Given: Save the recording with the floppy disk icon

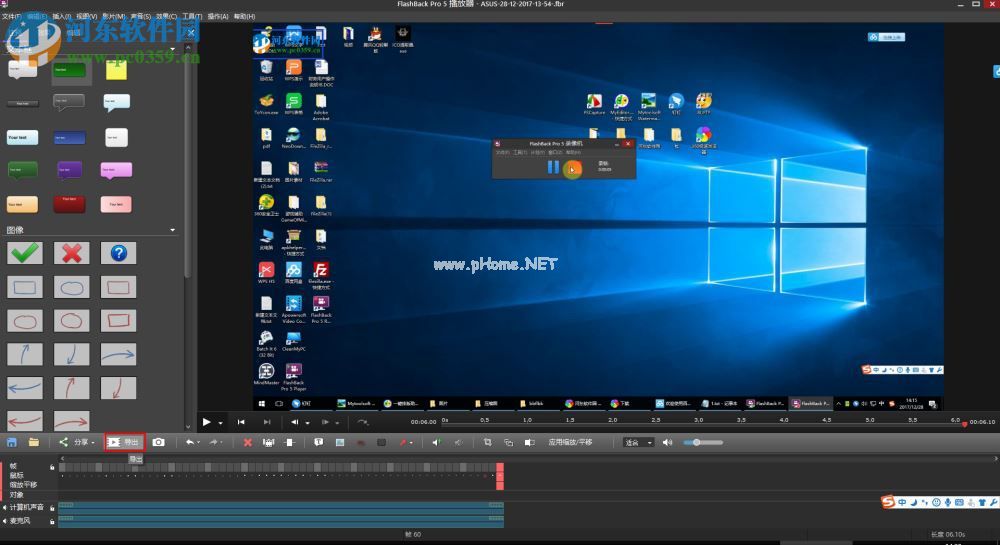Looking at the screenshot, I should point(11,442).
